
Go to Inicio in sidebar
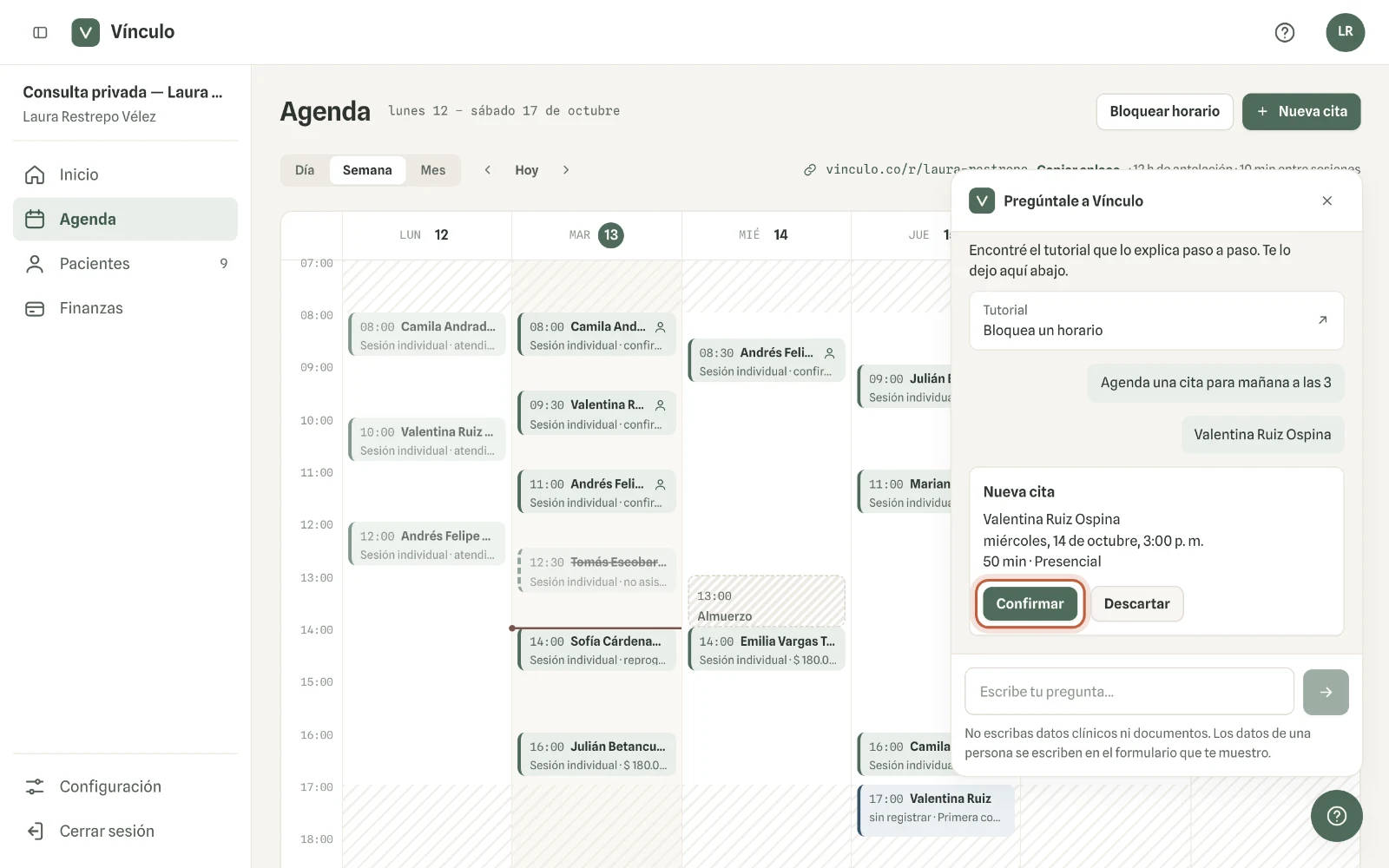click(x=125, y=174)
